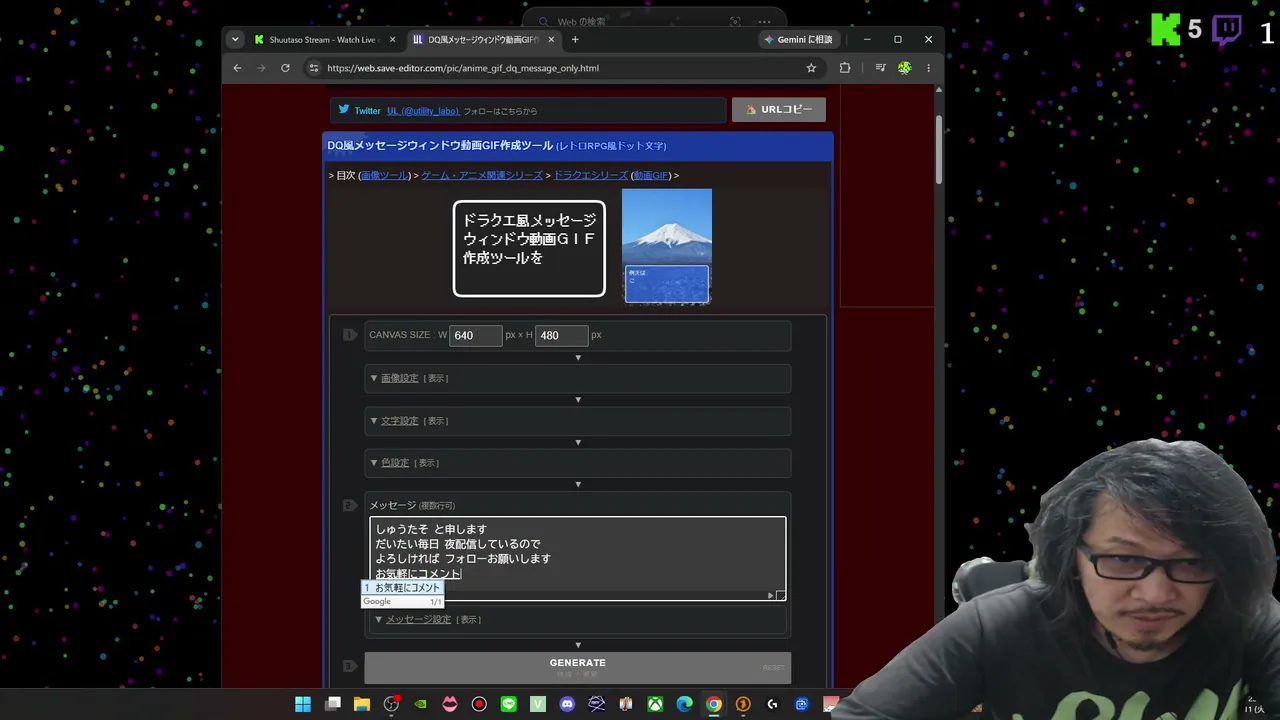Open Discord from the taskbar
The height and width of the screenshot is (720, 1280).
pyautogui.click(x=567, y=704)
